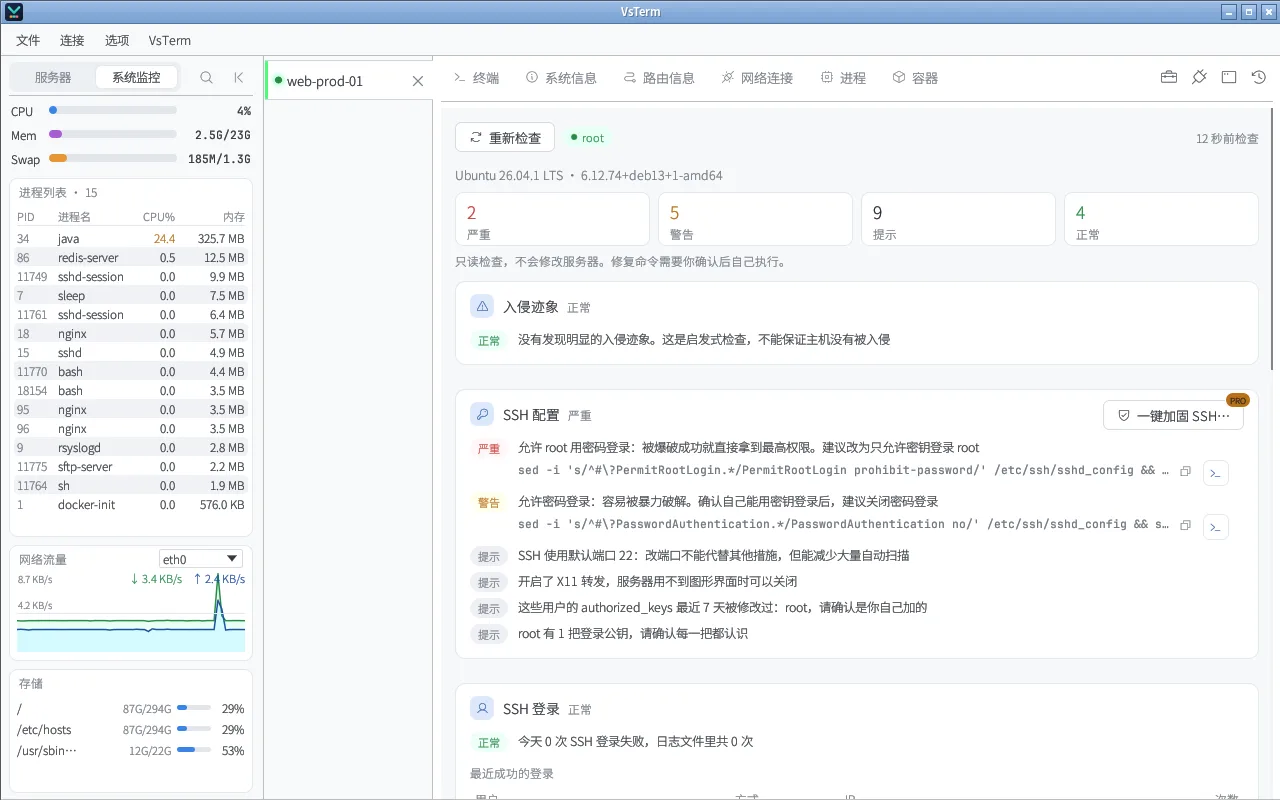Switch to the 系统信息 tab
This screenshot has height=800, width=1280.
click(561, 77)
